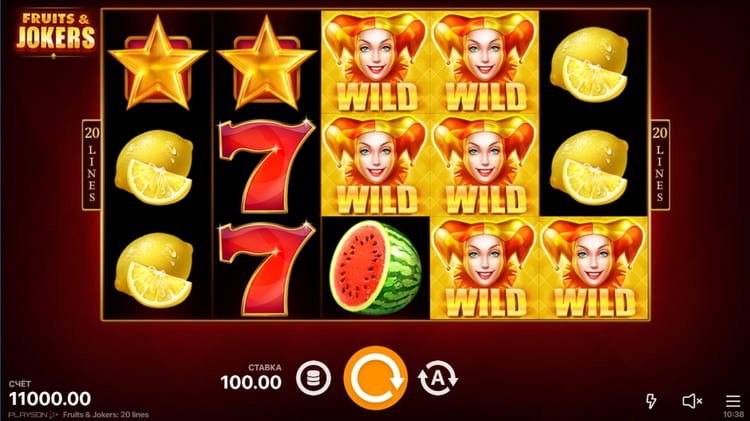The width and height of the screenshot is (750, 421).
Task: Click the Fruits & Jokers logo
Action: (x=55, y=33)
